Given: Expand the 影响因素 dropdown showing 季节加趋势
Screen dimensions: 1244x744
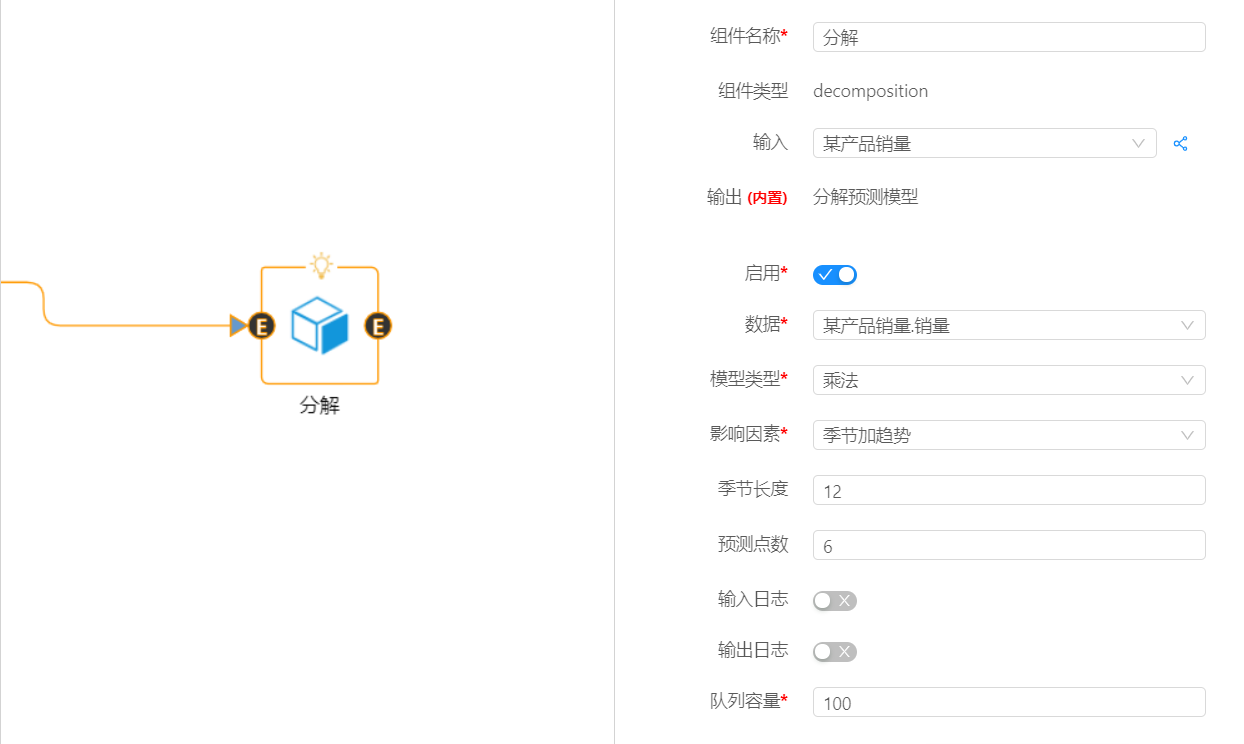Looking at the screenshot, I should tap(1008, 435).
